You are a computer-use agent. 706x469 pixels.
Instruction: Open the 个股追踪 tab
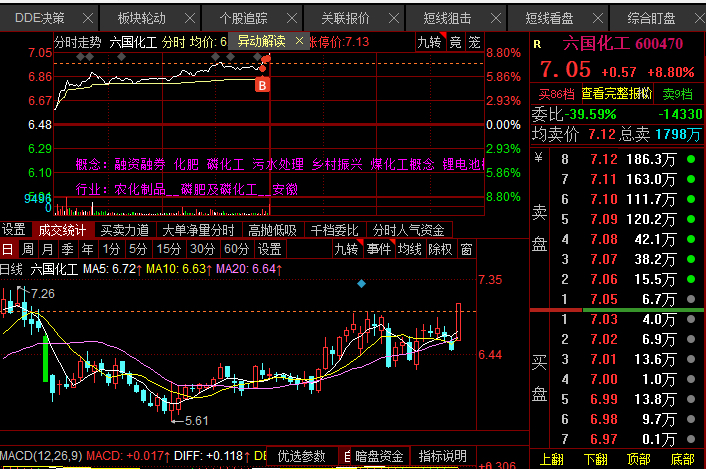244,18
